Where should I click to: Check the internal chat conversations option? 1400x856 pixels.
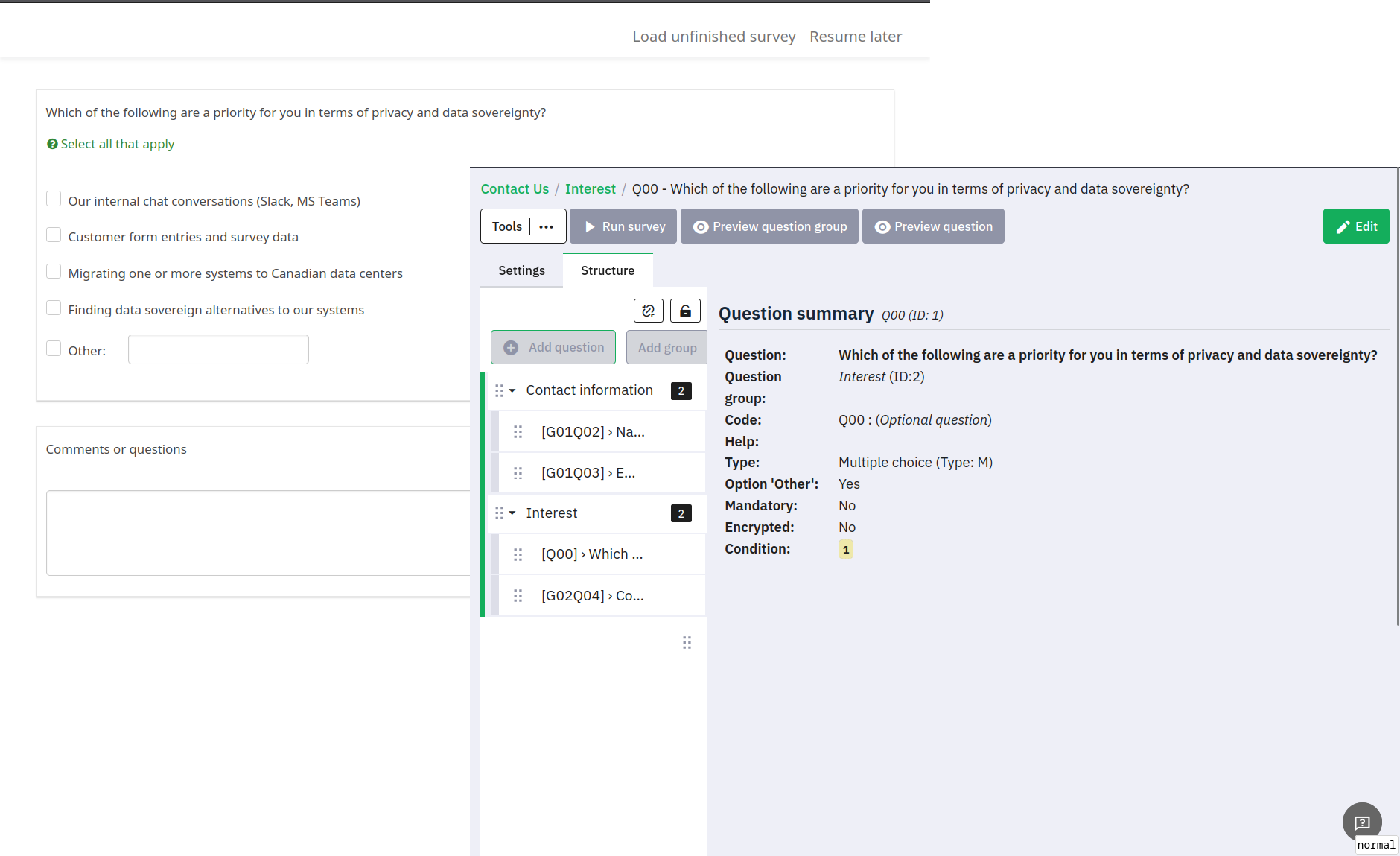tap(54, 199)
